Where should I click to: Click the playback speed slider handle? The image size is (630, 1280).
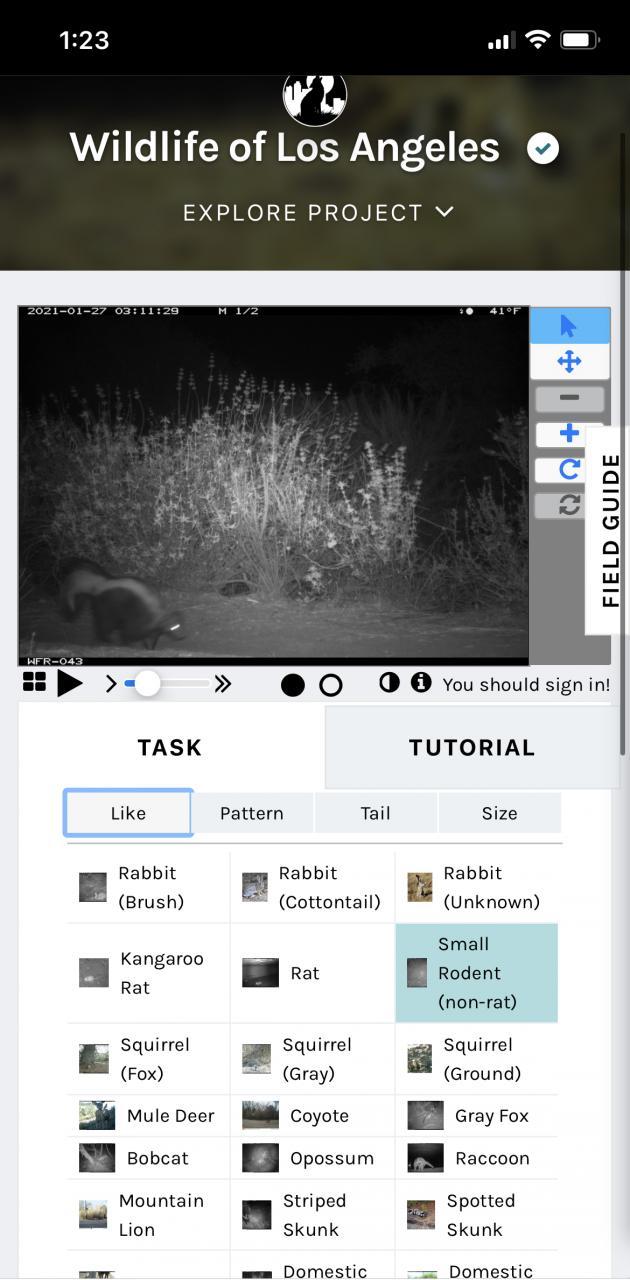(147, 684)
